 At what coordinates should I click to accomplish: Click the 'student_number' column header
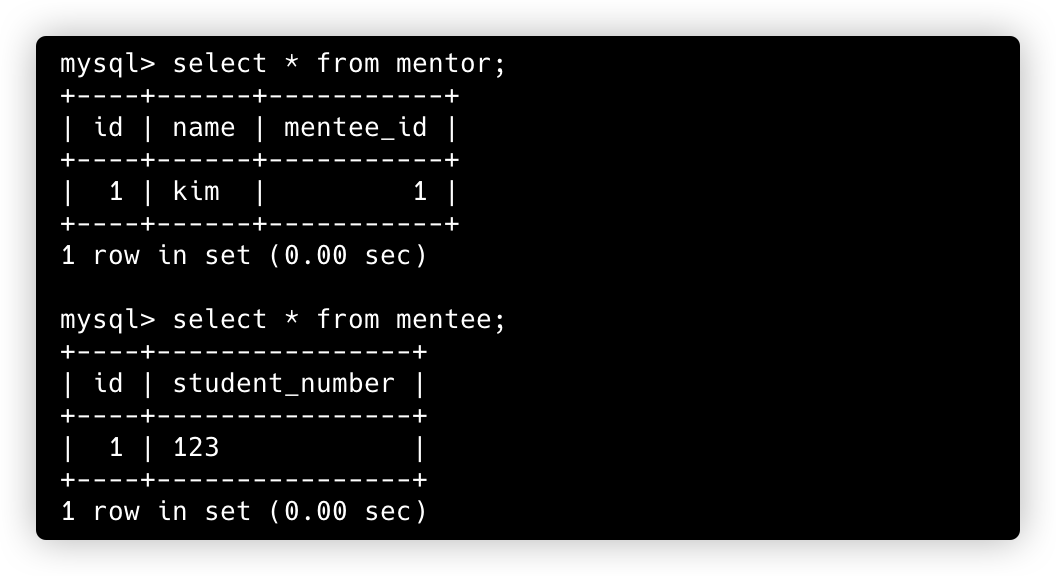coord(284,384)
